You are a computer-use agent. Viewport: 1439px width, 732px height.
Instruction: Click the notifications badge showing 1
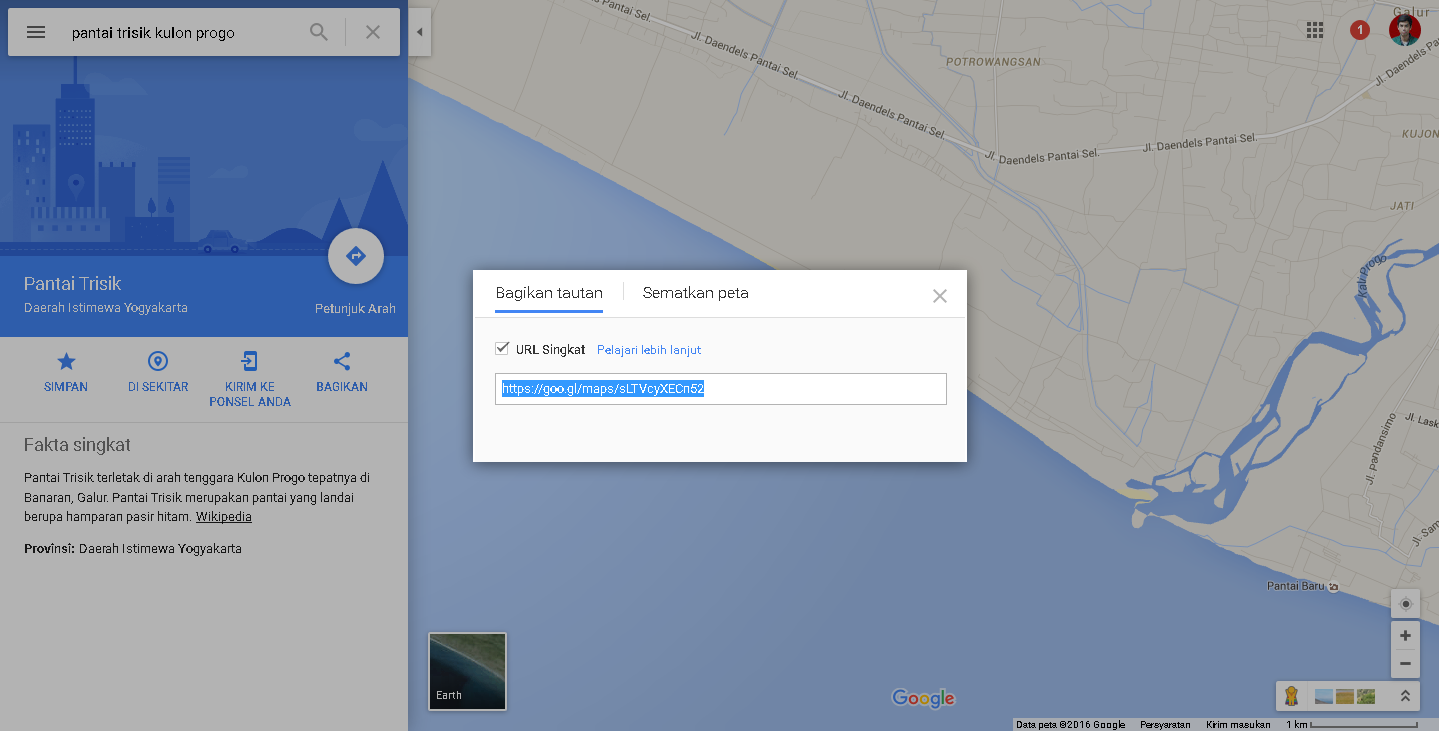click(1359, 30)
